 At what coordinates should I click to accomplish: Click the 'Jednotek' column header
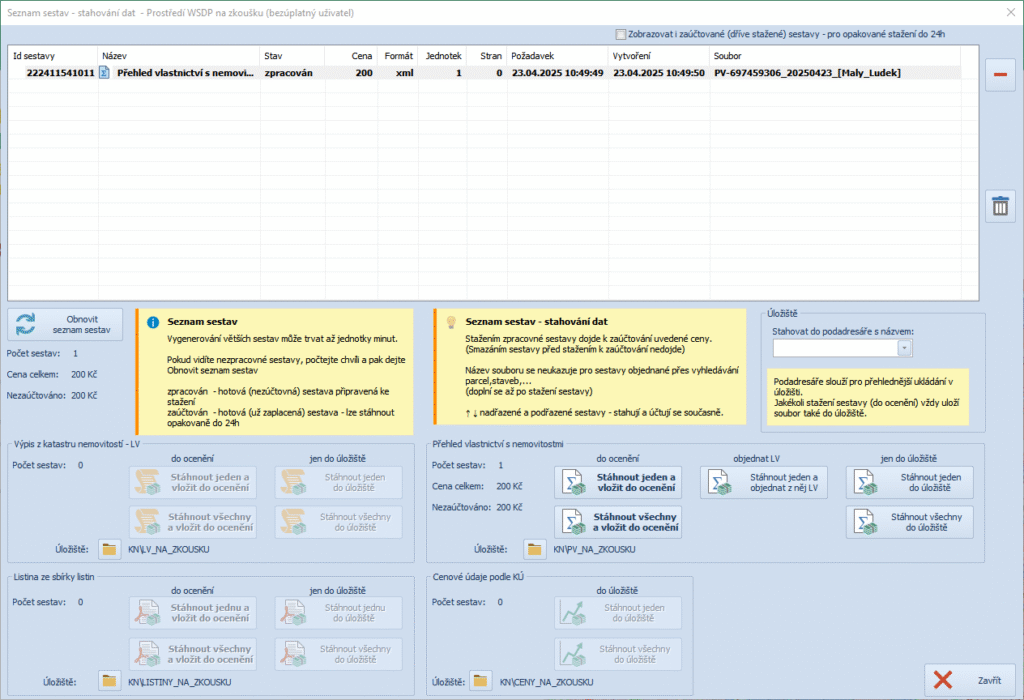[x=442, y=56]
